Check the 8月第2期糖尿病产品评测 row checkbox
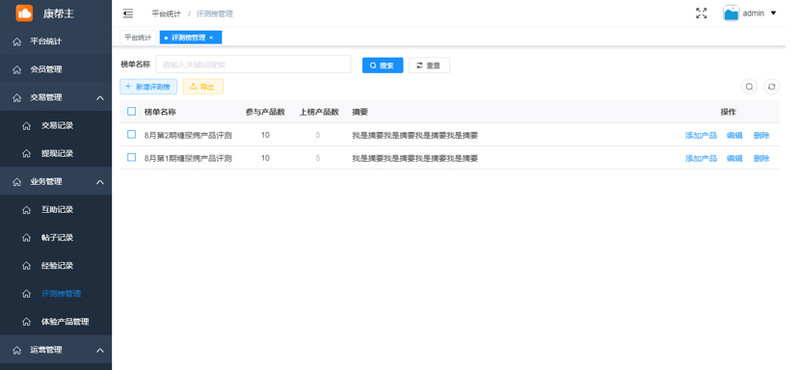This screenshot has height=370, width=800. [x=132, y=134]
